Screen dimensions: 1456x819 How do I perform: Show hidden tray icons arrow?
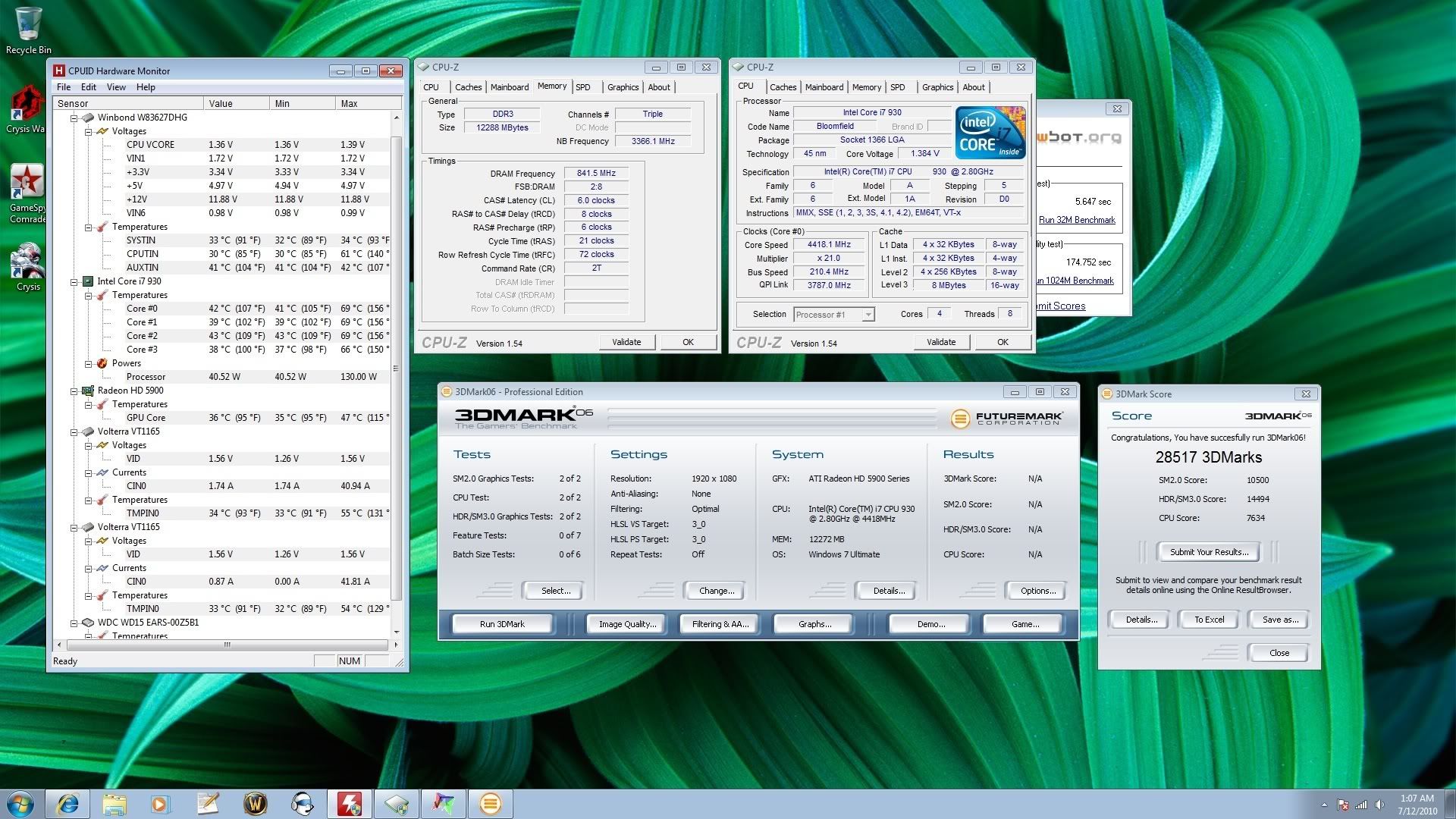[x=1324, y=805]
